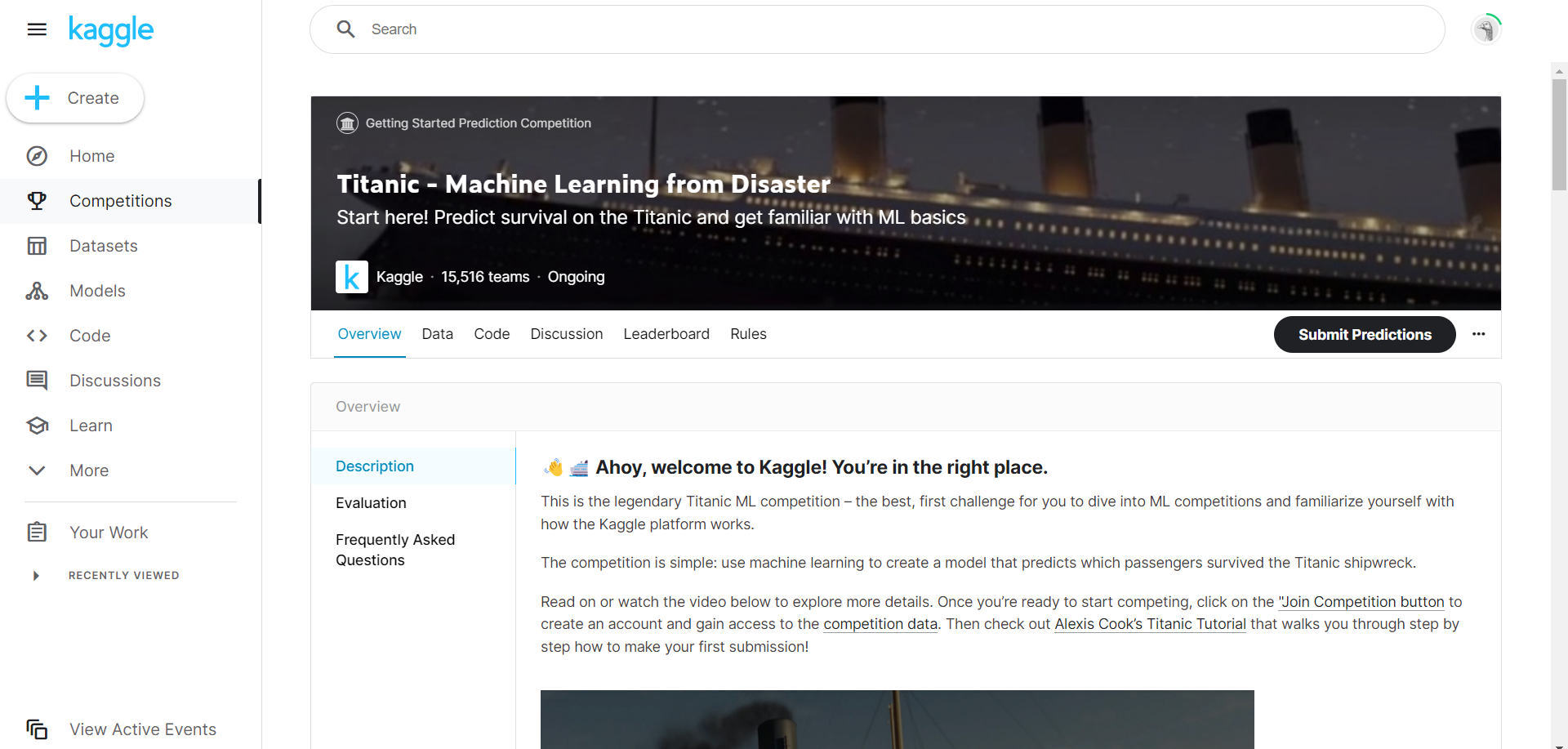Open Alexis Cook's Titanic Tutorial link
The width and height of the screenshot is (1568, 749).
1150,624
